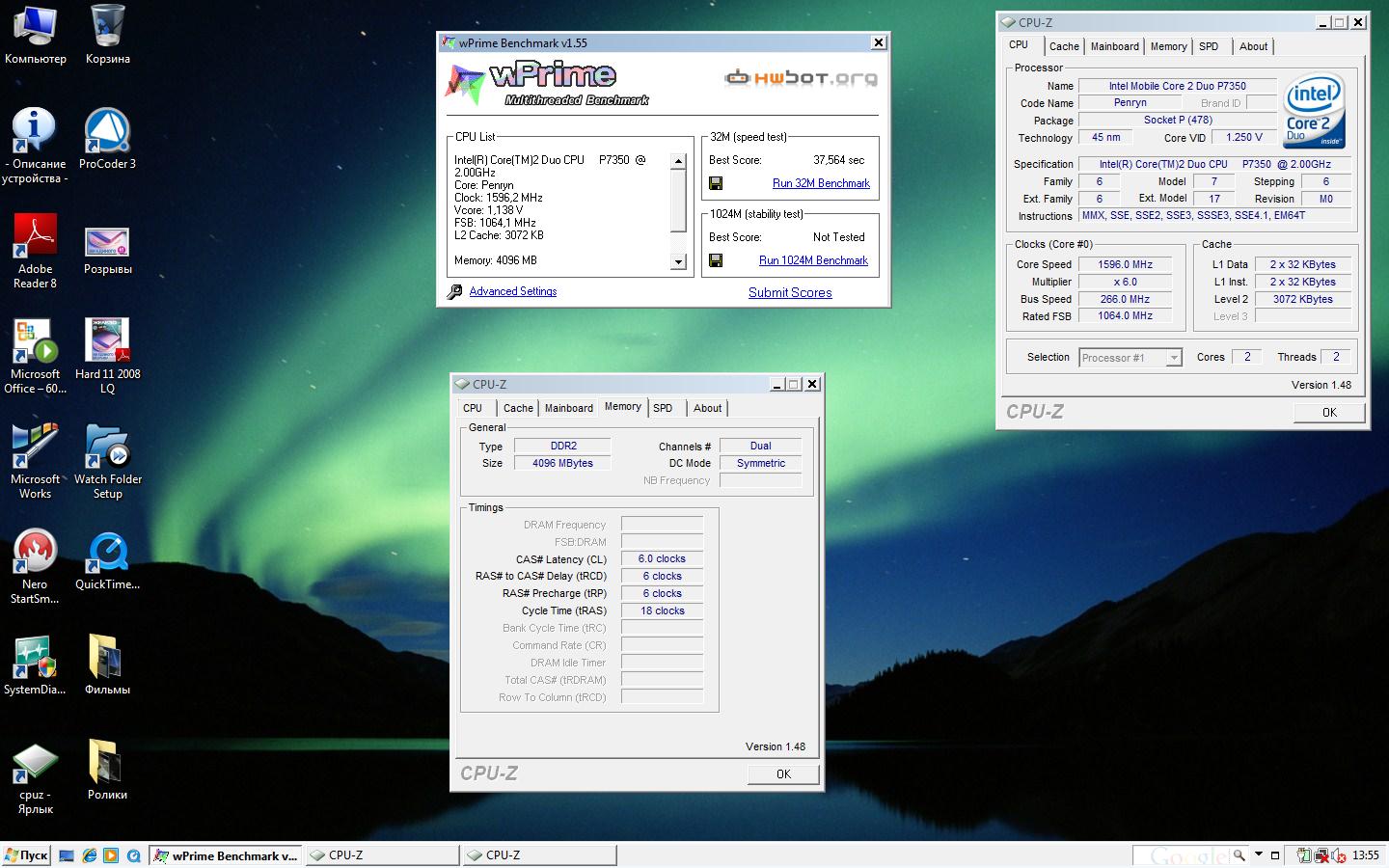Click OK in the right-hand CPU-Z window
1389x868 pixels.
pos(1329,412)
